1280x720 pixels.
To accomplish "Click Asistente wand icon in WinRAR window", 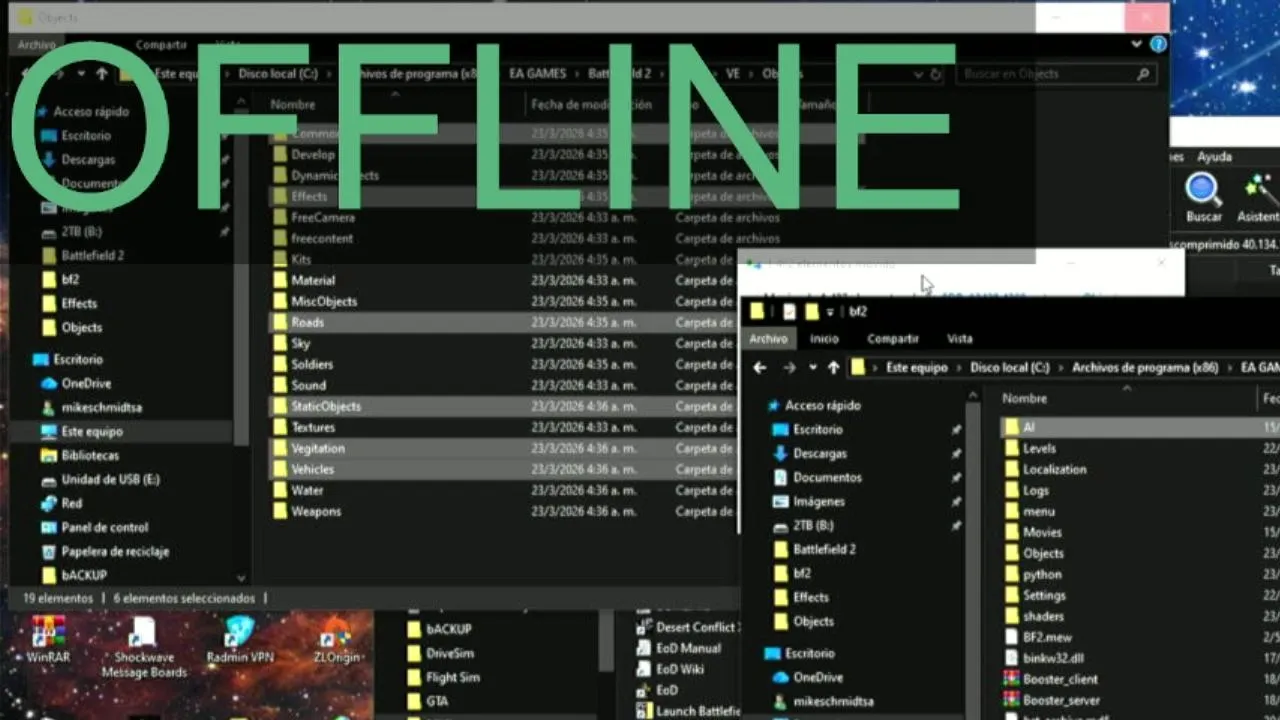I will pyautogui.click(x=1260, y=189).
